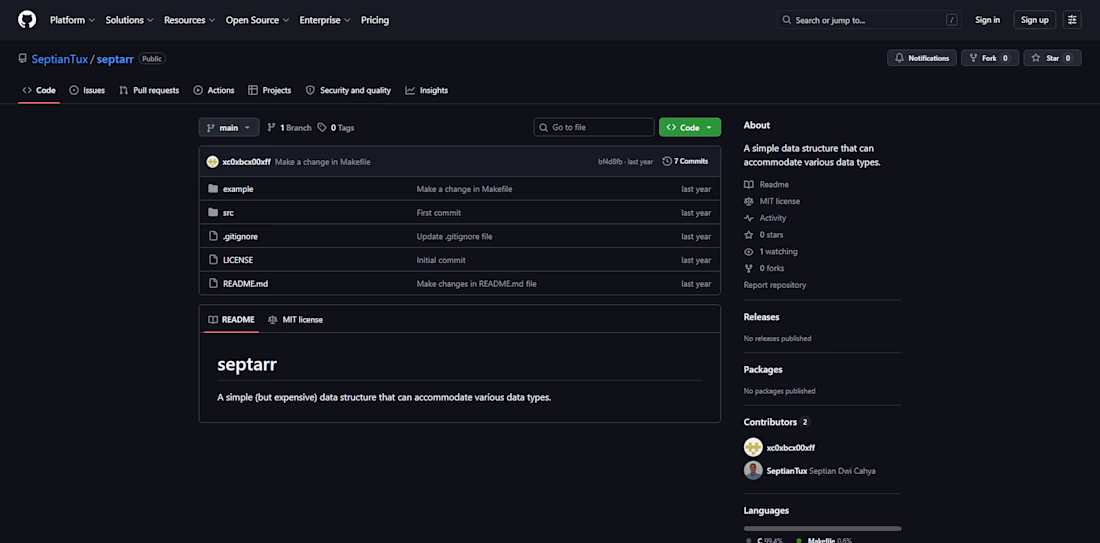Open latest commit message Make a change in Makefile
This screenshot has height=543, width=1100.
323,161
